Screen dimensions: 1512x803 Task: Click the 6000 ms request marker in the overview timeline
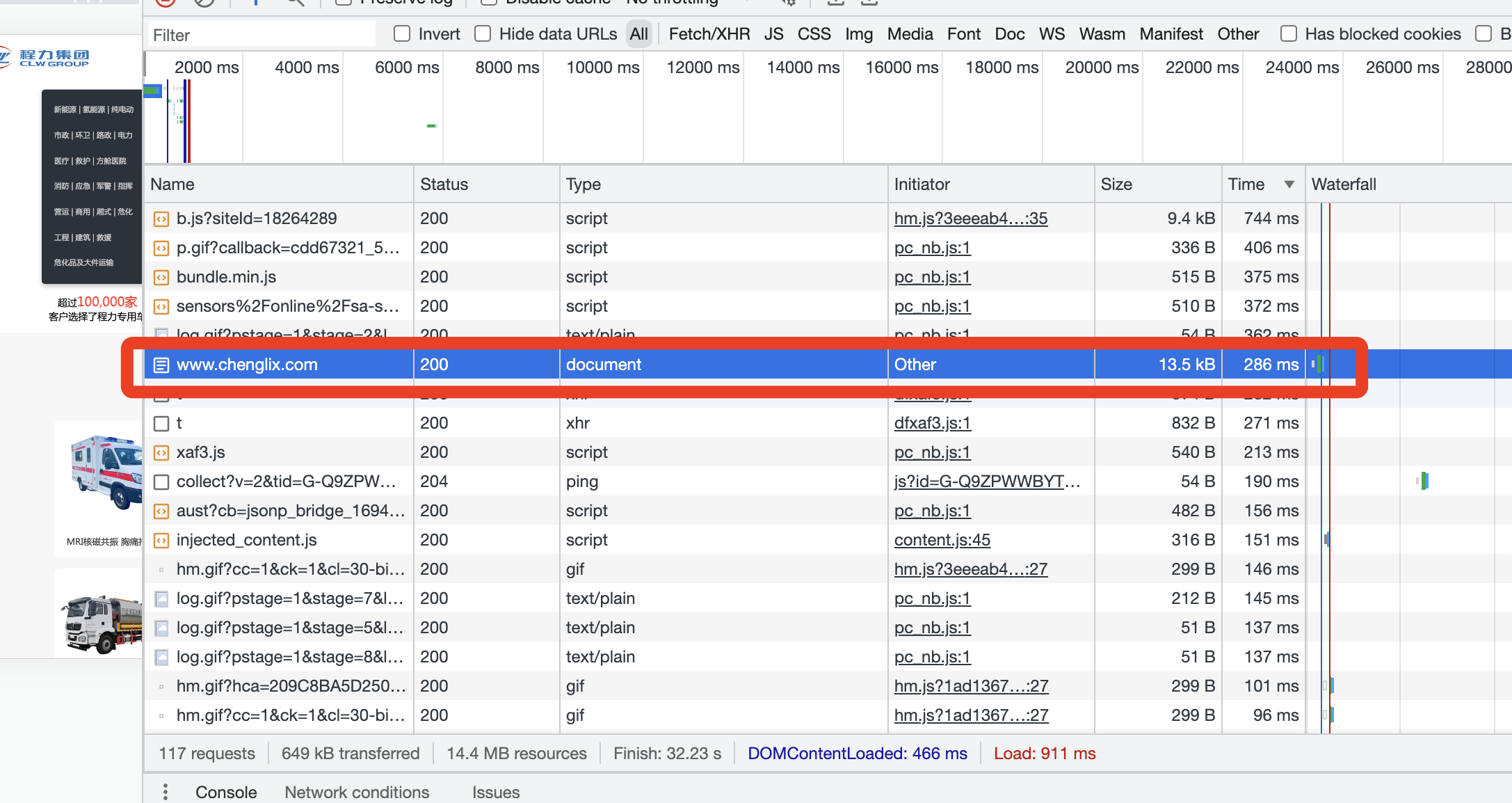(431, 126)
